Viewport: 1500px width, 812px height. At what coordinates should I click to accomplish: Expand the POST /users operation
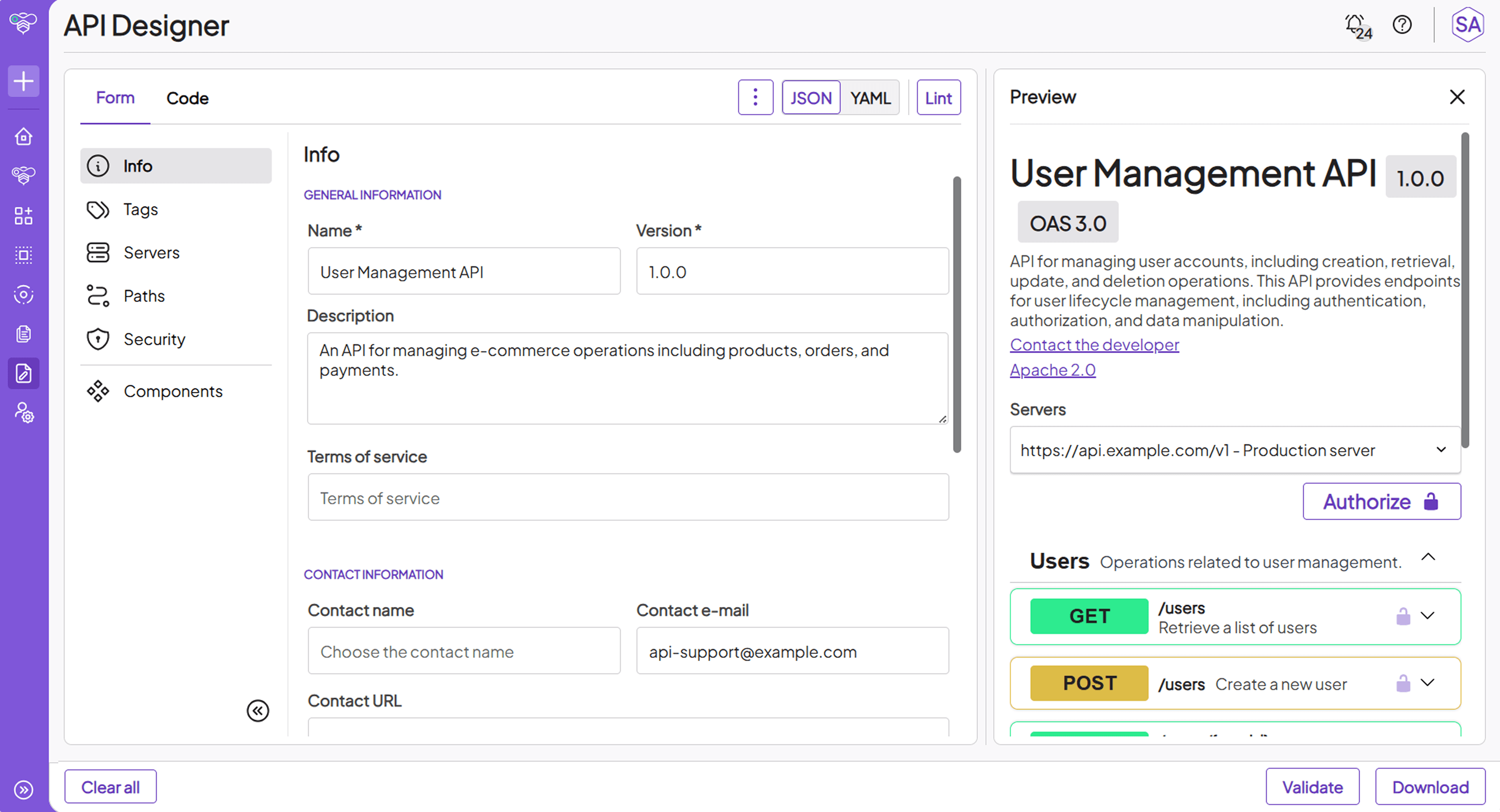point(1427,682)
